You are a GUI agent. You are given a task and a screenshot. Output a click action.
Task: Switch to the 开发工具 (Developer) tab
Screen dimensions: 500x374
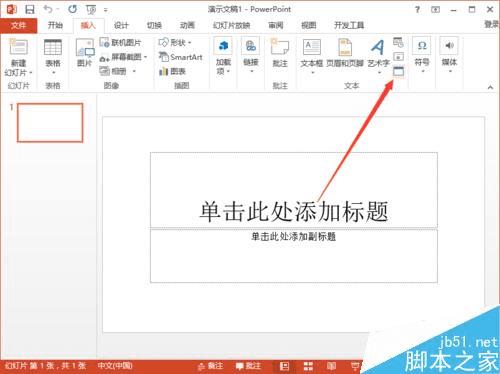pos(349,25)
